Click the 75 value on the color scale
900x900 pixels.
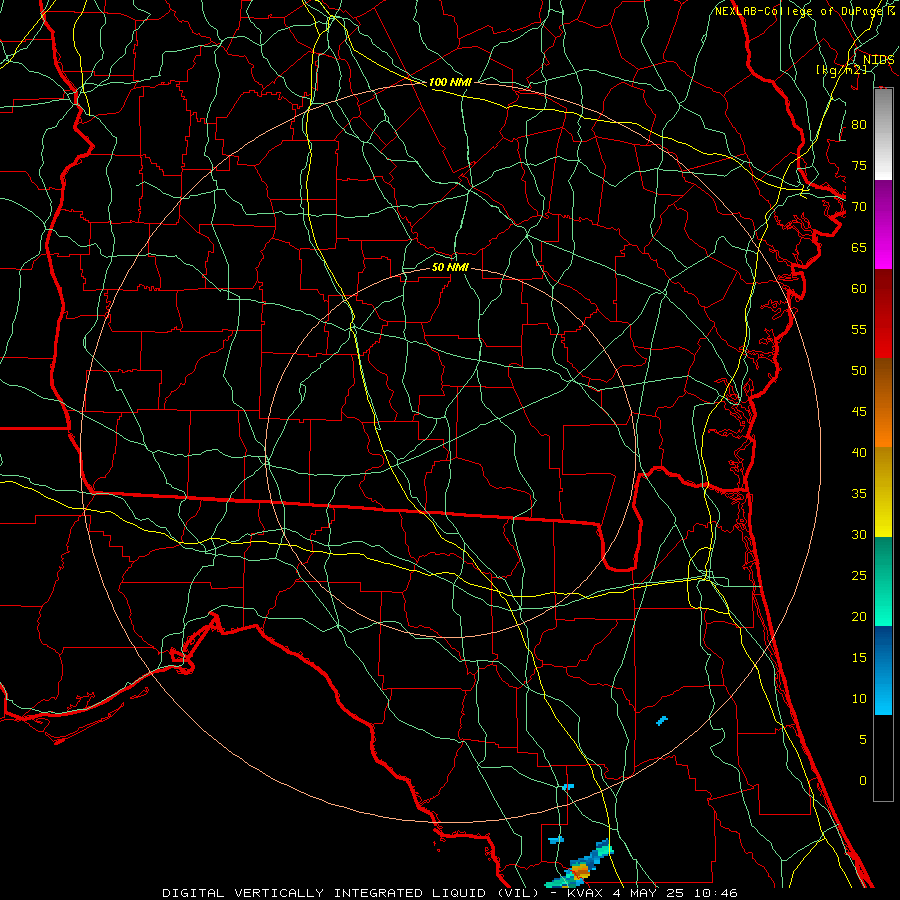(x=859, y=165)
